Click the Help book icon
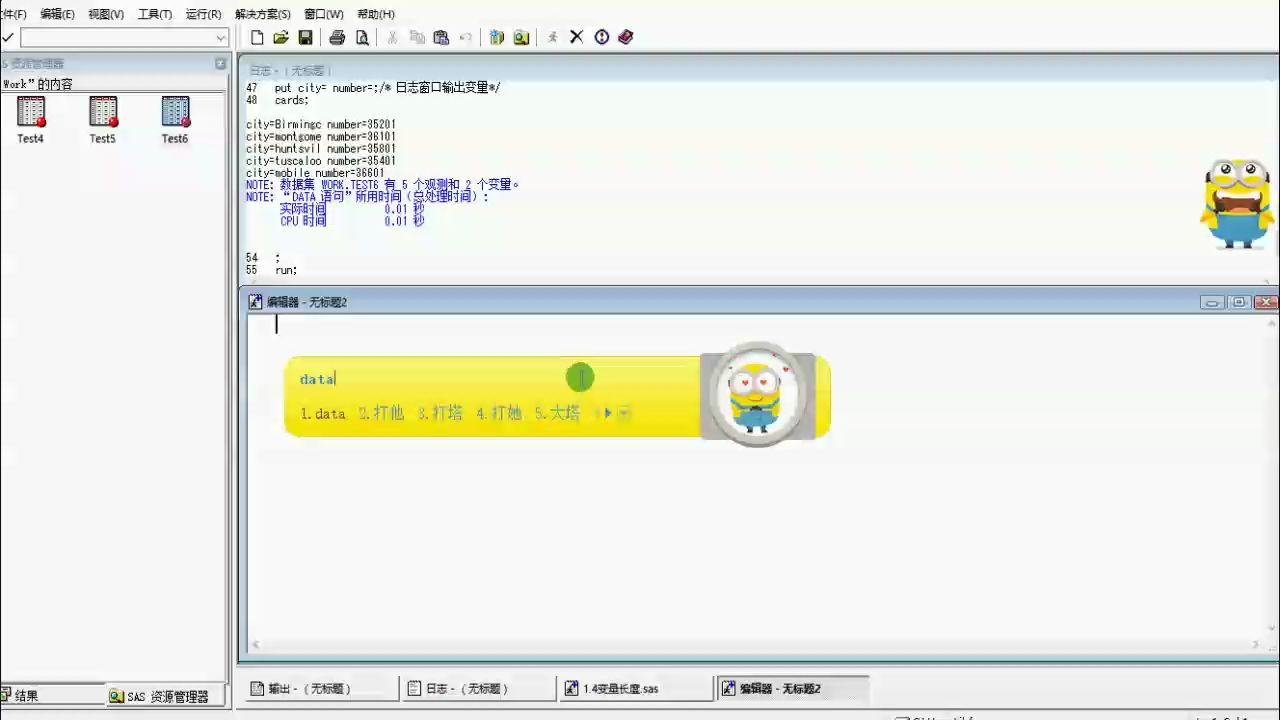Screen dimensions: 1280x720 tap(626, 37)
